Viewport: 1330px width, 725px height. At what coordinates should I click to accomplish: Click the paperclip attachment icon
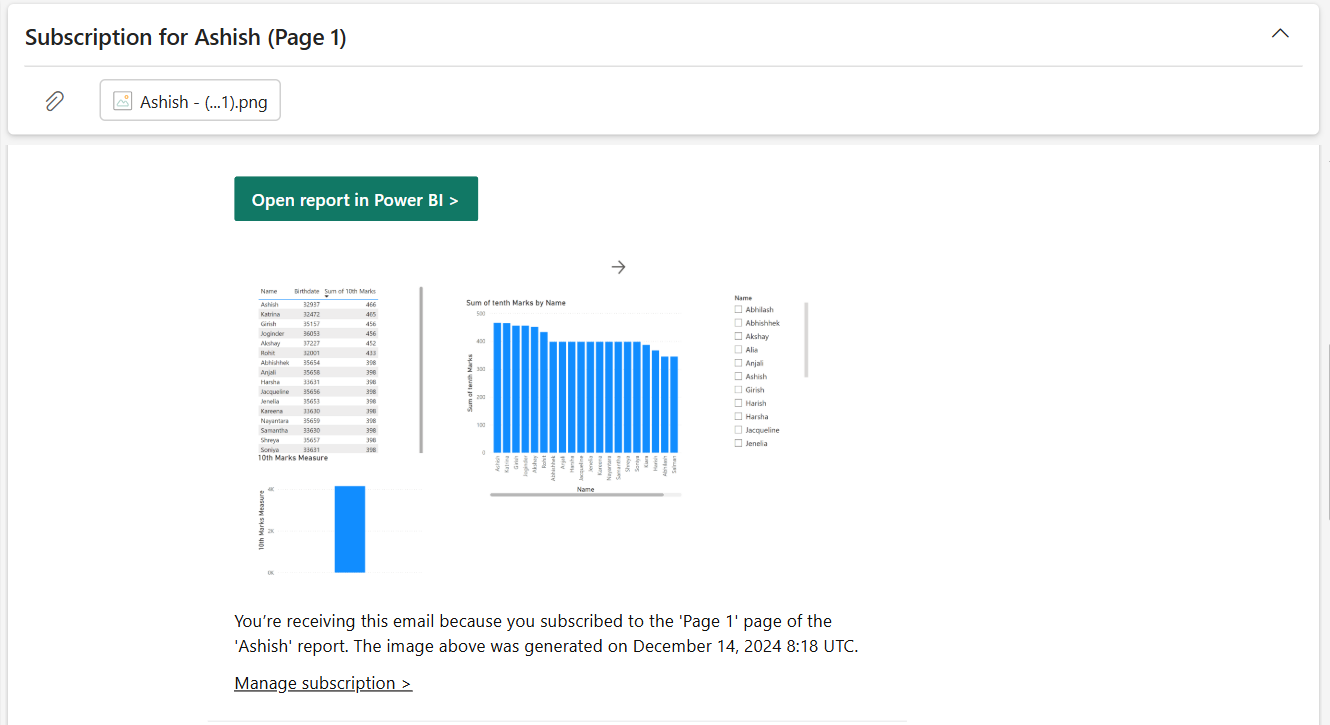coord(54,100)
